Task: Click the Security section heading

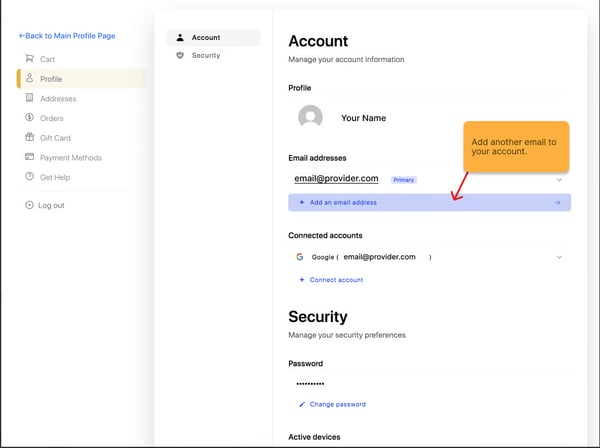Action: click(318, 317)
